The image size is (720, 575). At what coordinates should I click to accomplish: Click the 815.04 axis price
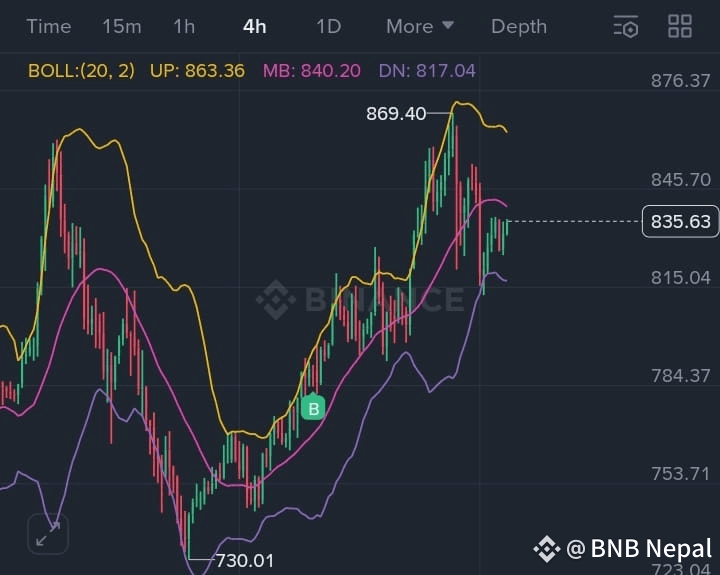681,277
